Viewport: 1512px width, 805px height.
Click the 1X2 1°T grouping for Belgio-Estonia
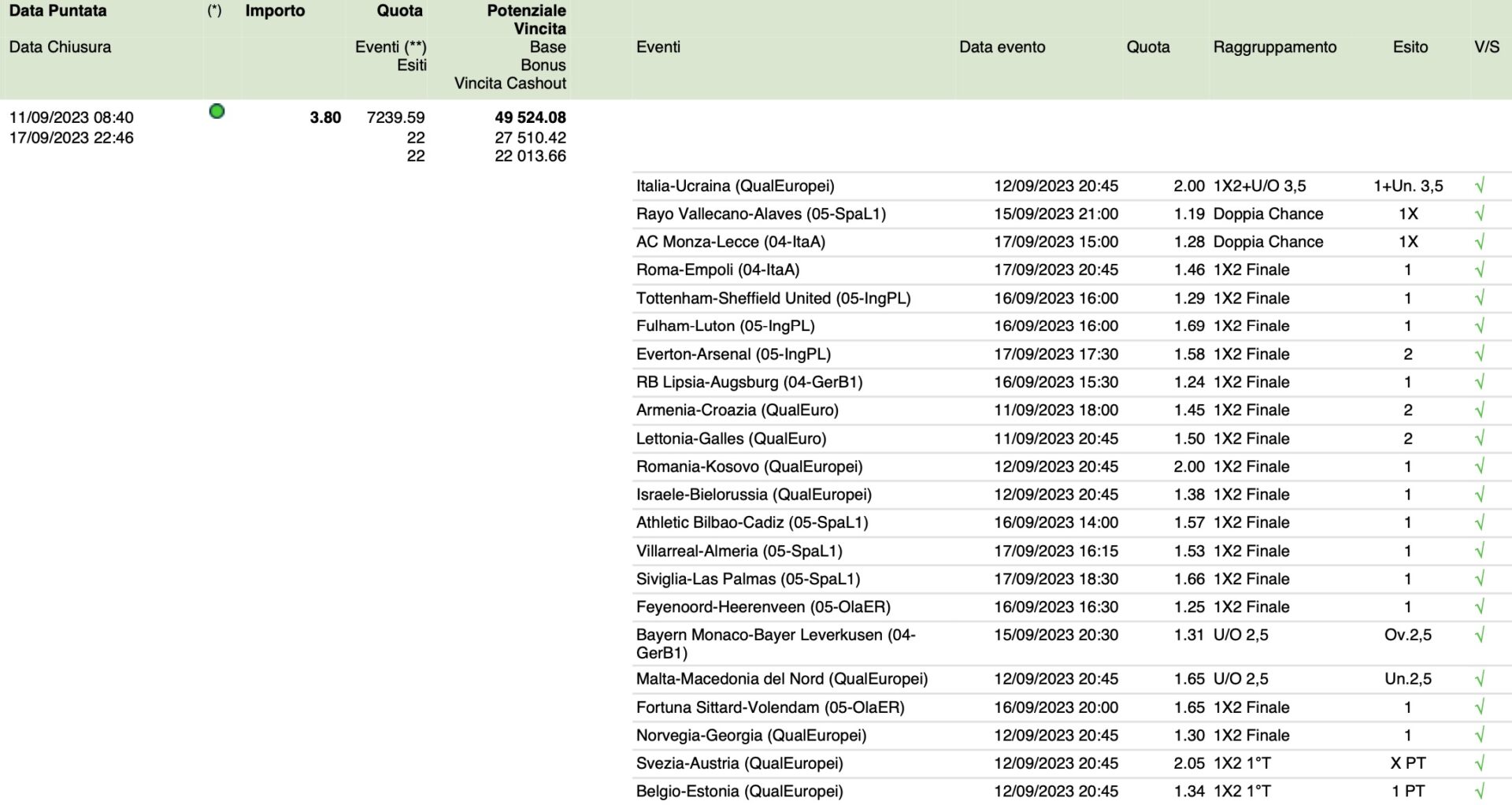[1242, 791]
